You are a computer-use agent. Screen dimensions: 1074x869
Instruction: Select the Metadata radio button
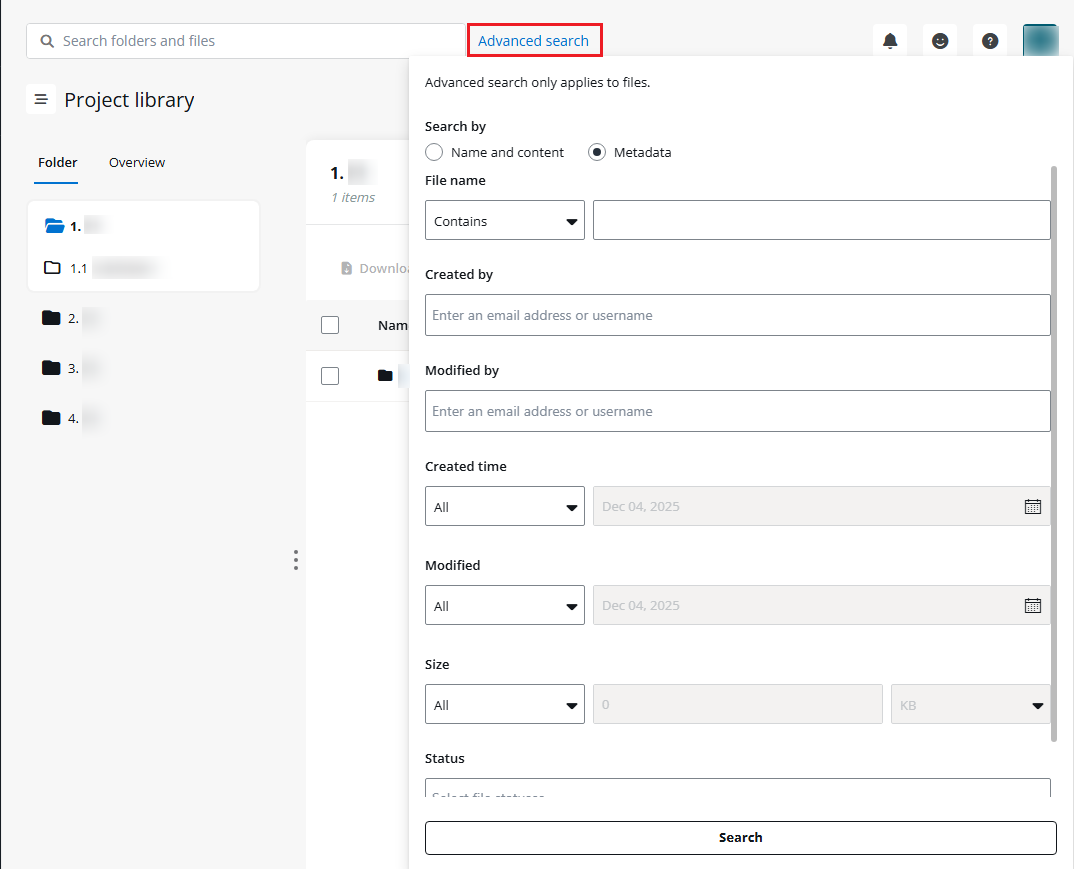(597, 152)
